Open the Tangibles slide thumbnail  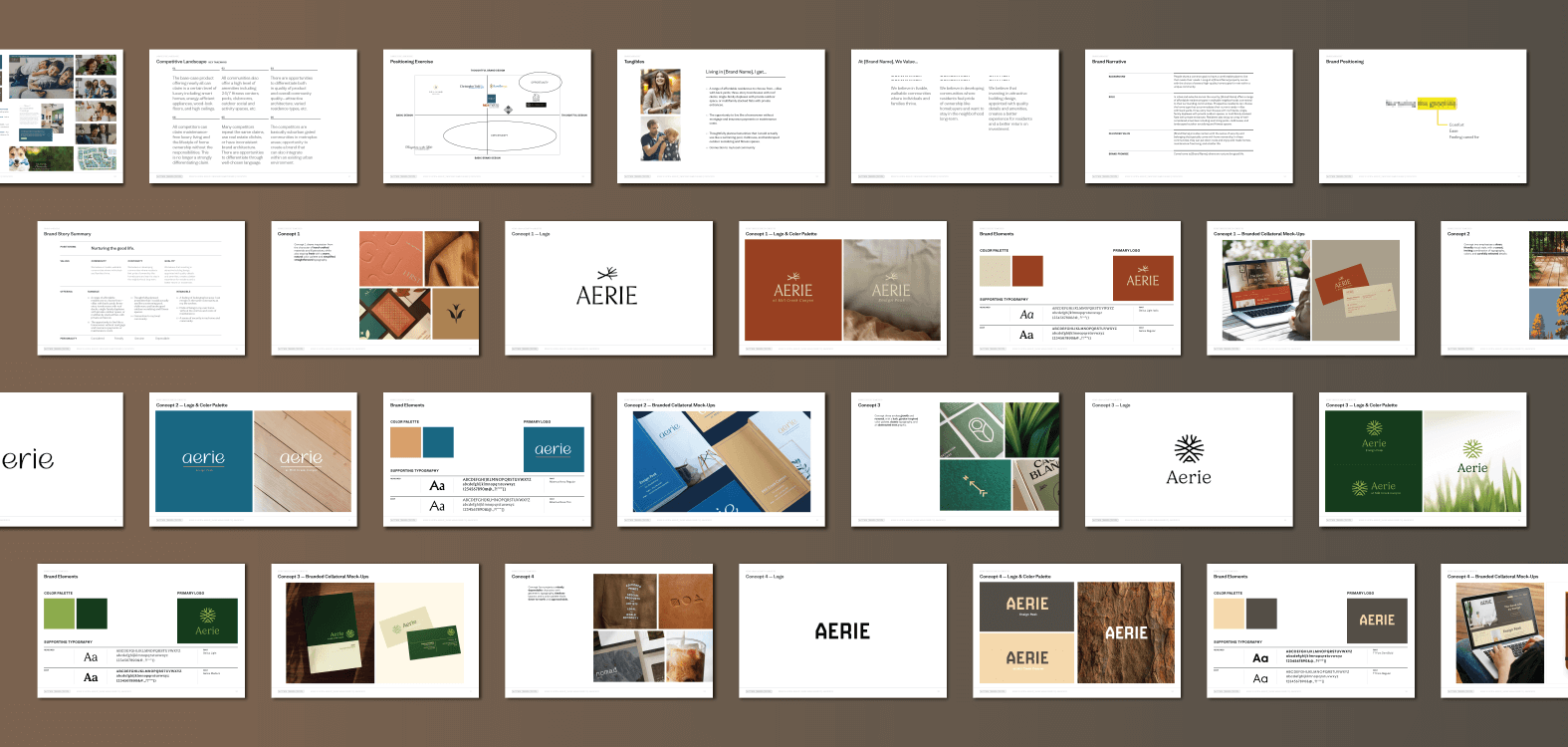[721, 117]
